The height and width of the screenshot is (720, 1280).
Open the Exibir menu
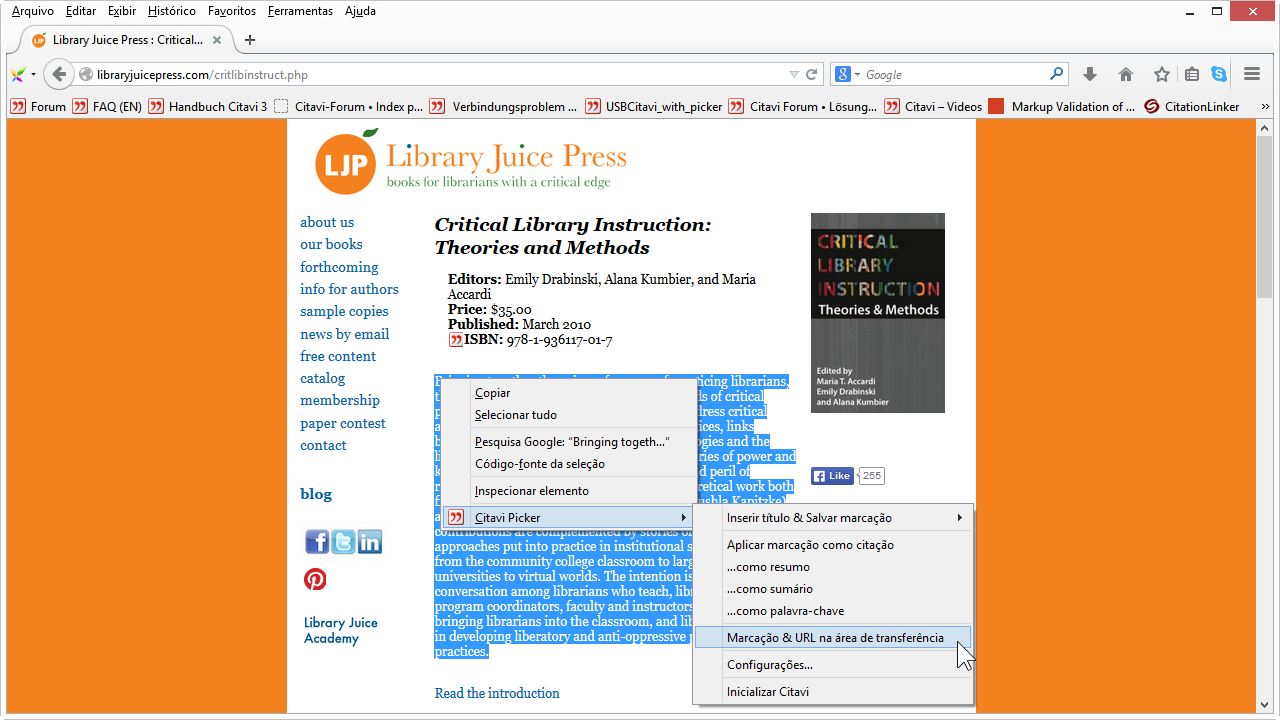tap(122, 11)
